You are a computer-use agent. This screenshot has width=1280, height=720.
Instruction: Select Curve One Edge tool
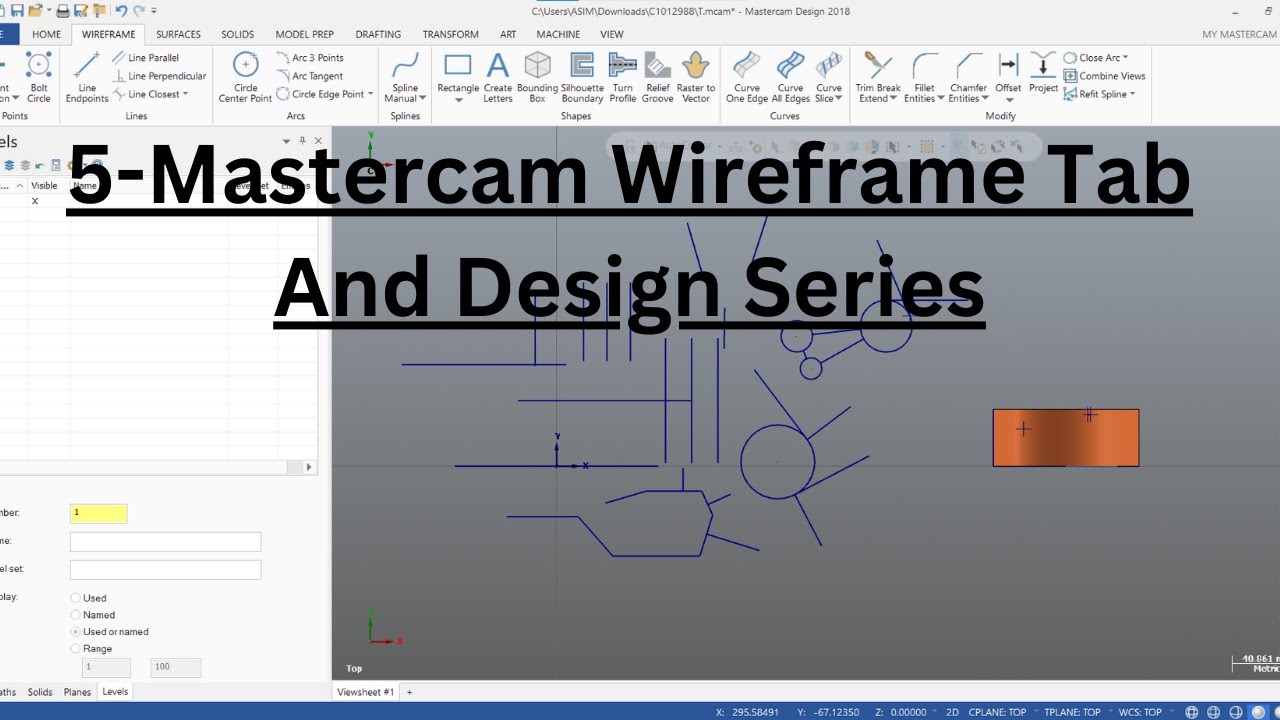[x=746, y=78]
